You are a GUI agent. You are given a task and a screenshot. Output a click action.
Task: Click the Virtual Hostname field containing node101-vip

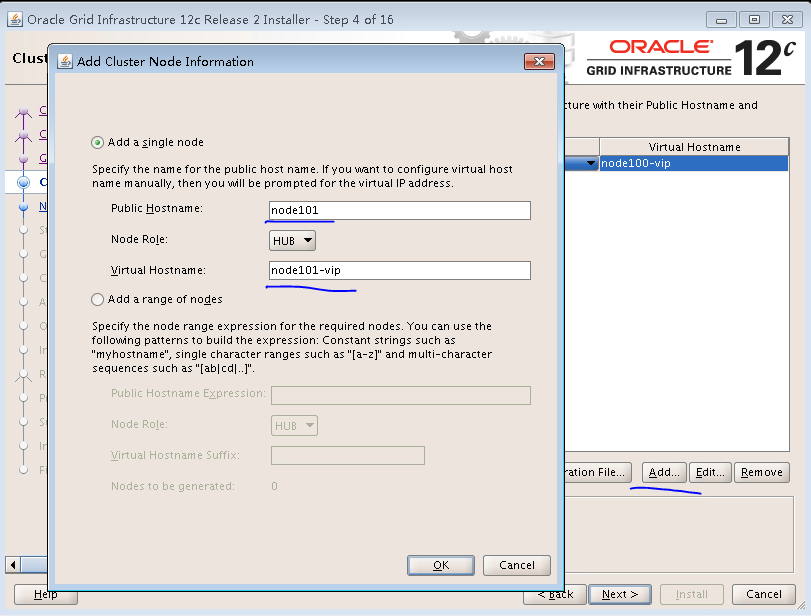[x=400, y=271]
